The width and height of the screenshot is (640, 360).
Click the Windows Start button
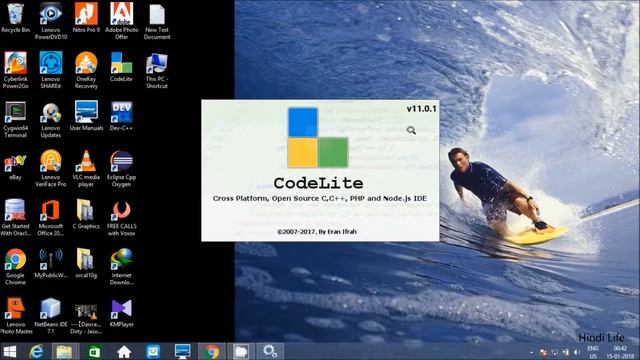(9, 351)
